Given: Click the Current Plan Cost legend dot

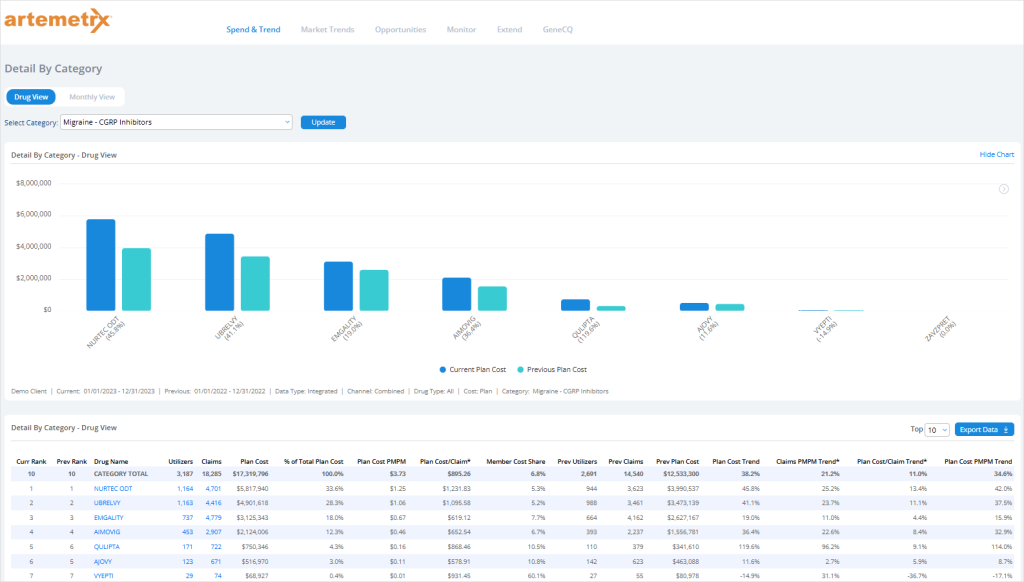Looking at the screenshot, I should (443, 369).
